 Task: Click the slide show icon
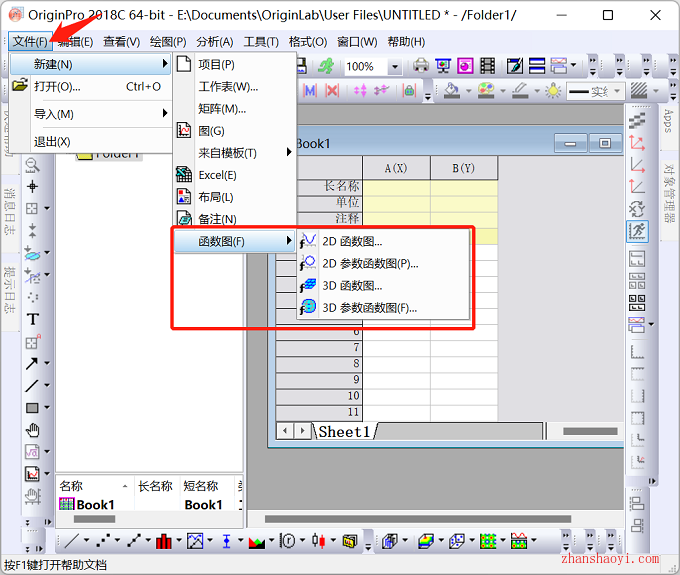pyautogui.click(x=443, y=66)
